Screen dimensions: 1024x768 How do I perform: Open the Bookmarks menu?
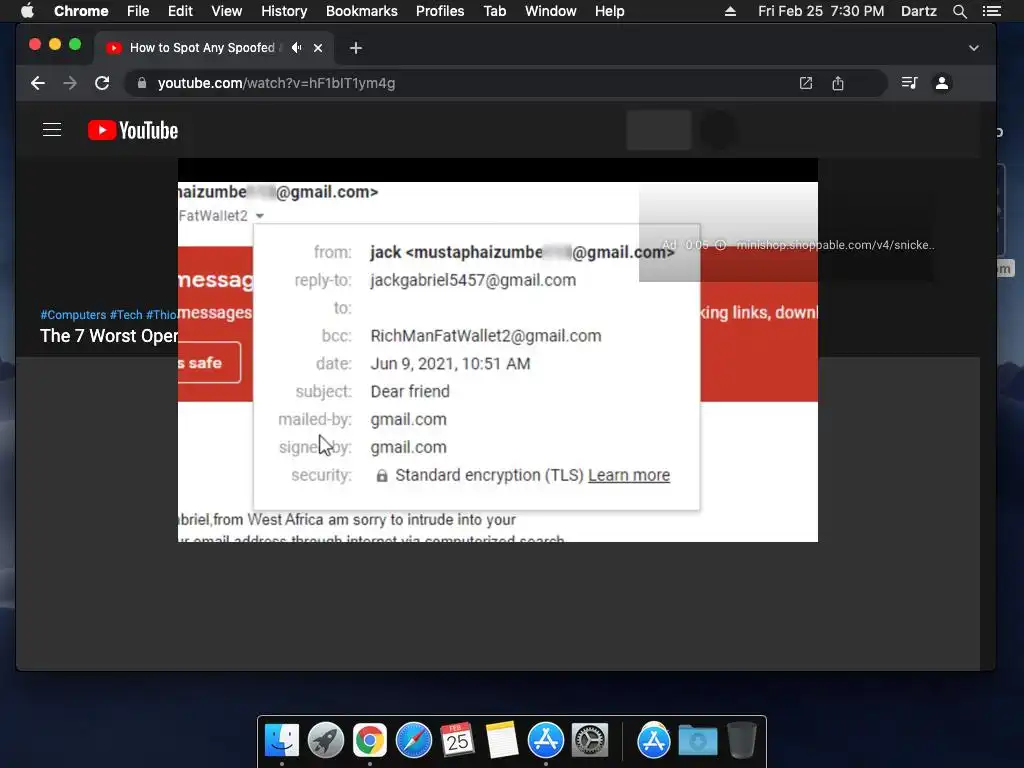(362, 11)
